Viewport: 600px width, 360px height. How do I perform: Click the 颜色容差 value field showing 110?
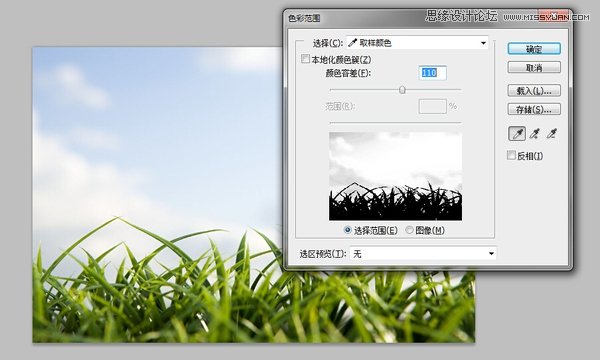click(x=433, y=73)
